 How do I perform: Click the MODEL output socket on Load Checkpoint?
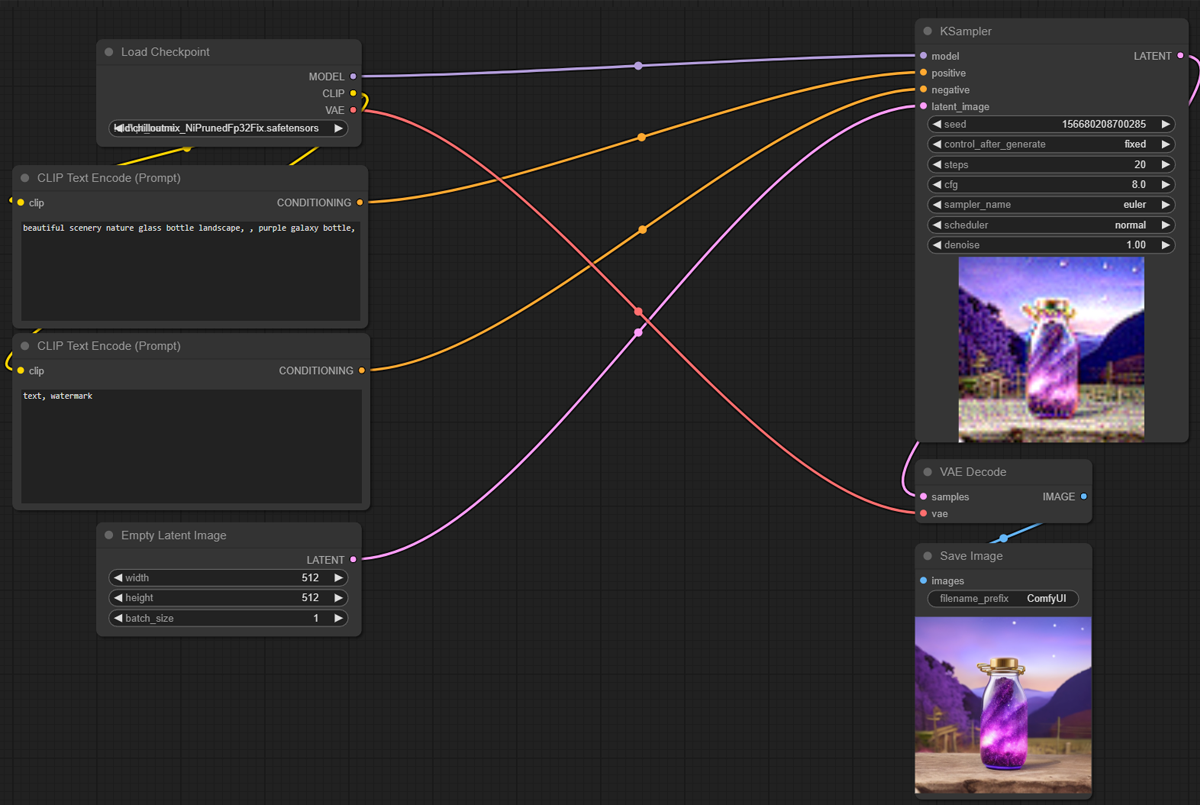click(353, 76)
